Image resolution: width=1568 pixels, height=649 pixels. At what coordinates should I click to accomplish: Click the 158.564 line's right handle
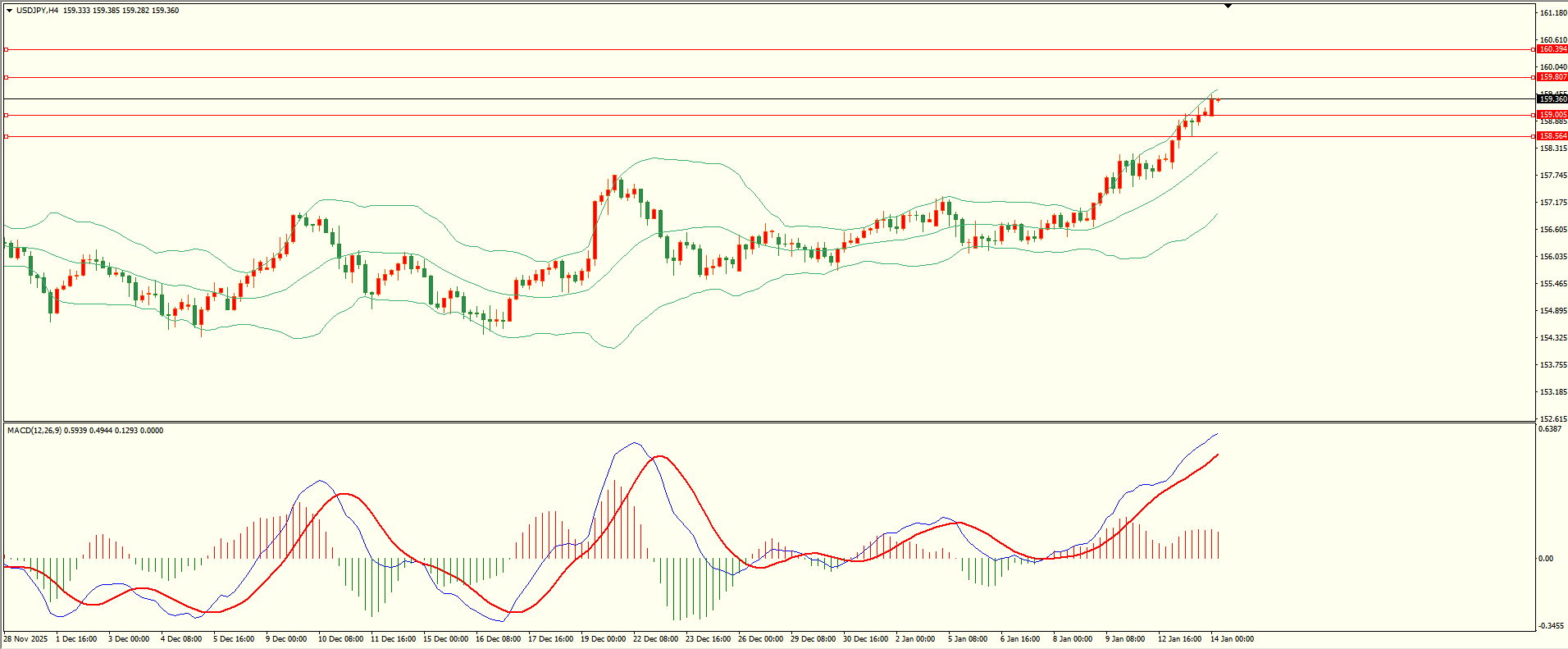(1533, 137)
